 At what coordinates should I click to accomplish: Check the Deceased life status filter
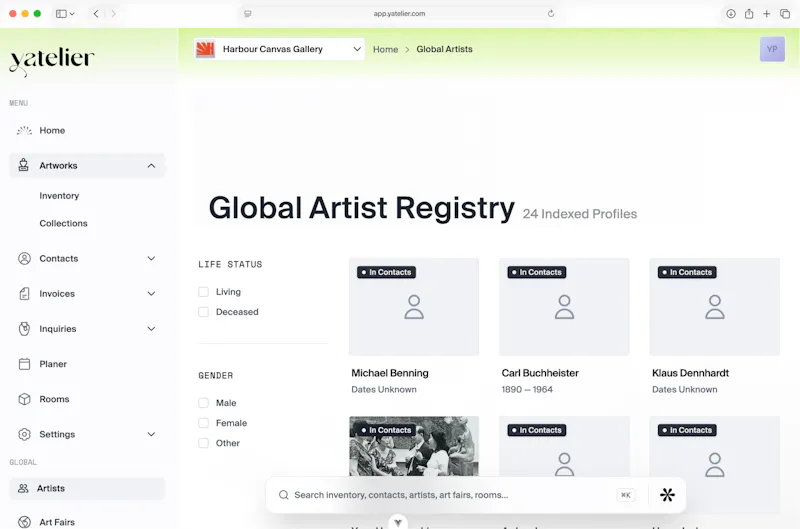pos(204,312)
